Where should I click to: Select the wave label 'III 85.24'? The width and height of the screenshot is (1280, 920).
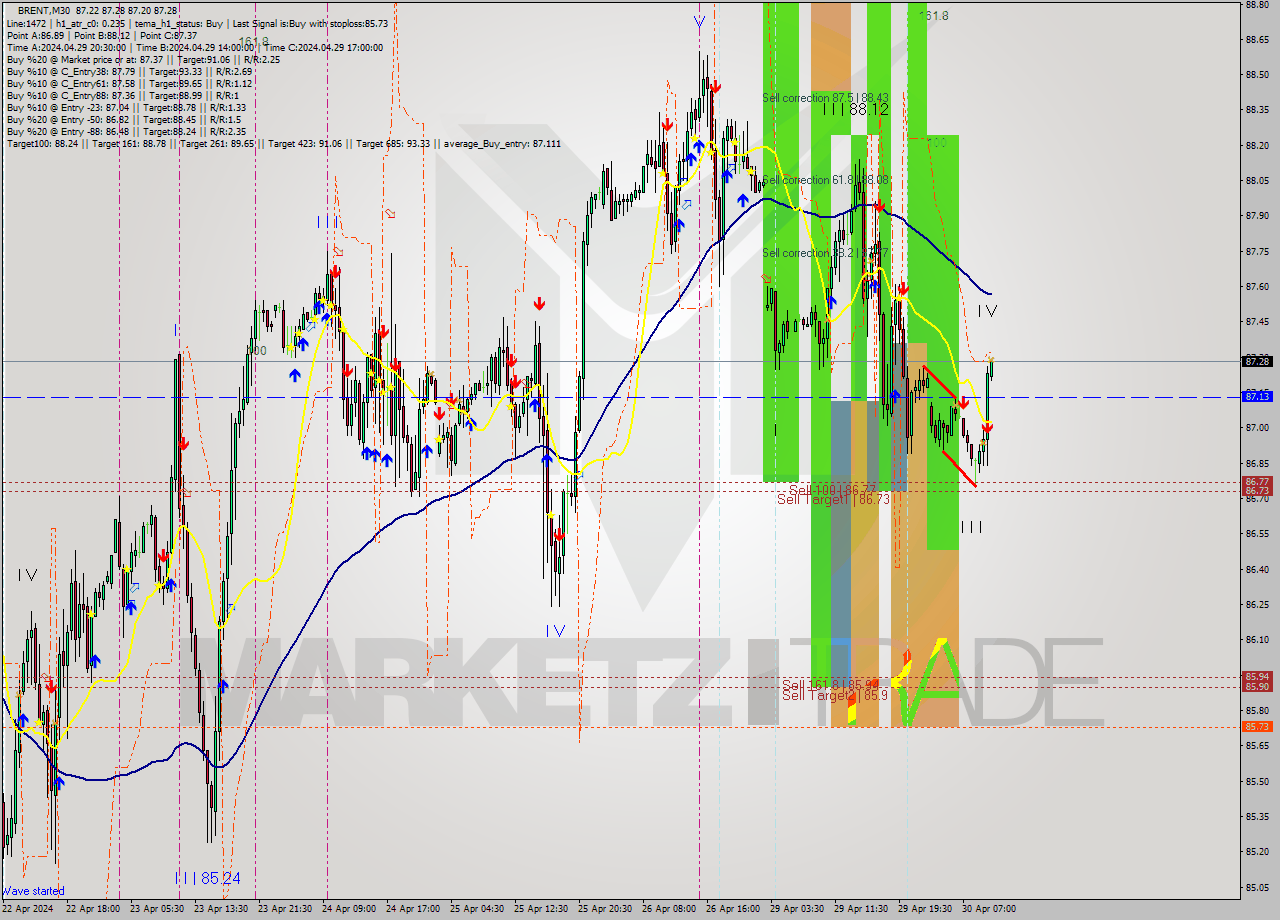pyautogui.click(x=207, y=878)
